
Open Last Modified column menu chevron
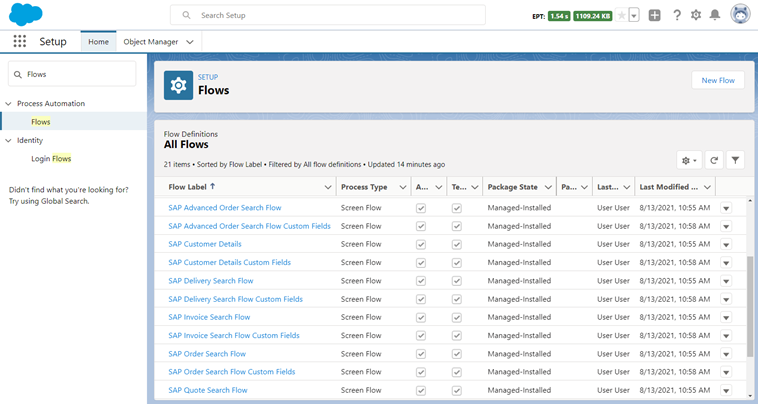(x=707, y=187)
